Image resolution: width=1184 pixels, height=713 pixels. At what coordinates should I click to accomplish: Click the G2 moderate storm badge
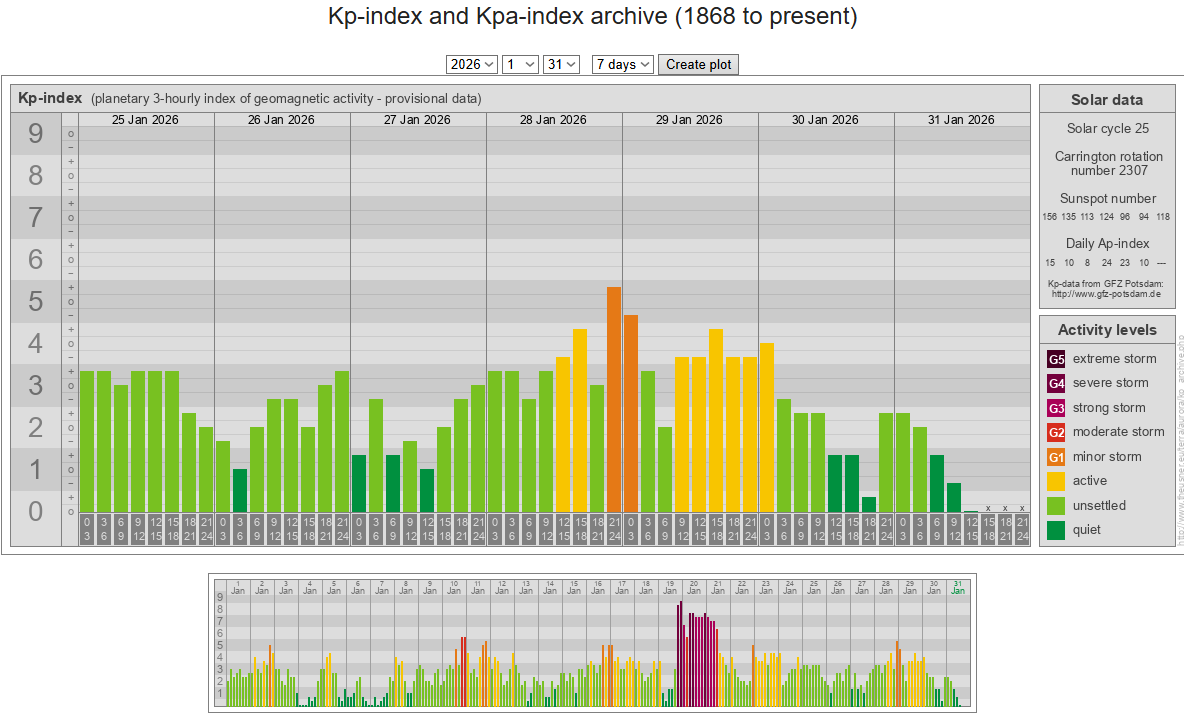(1056, 432)
